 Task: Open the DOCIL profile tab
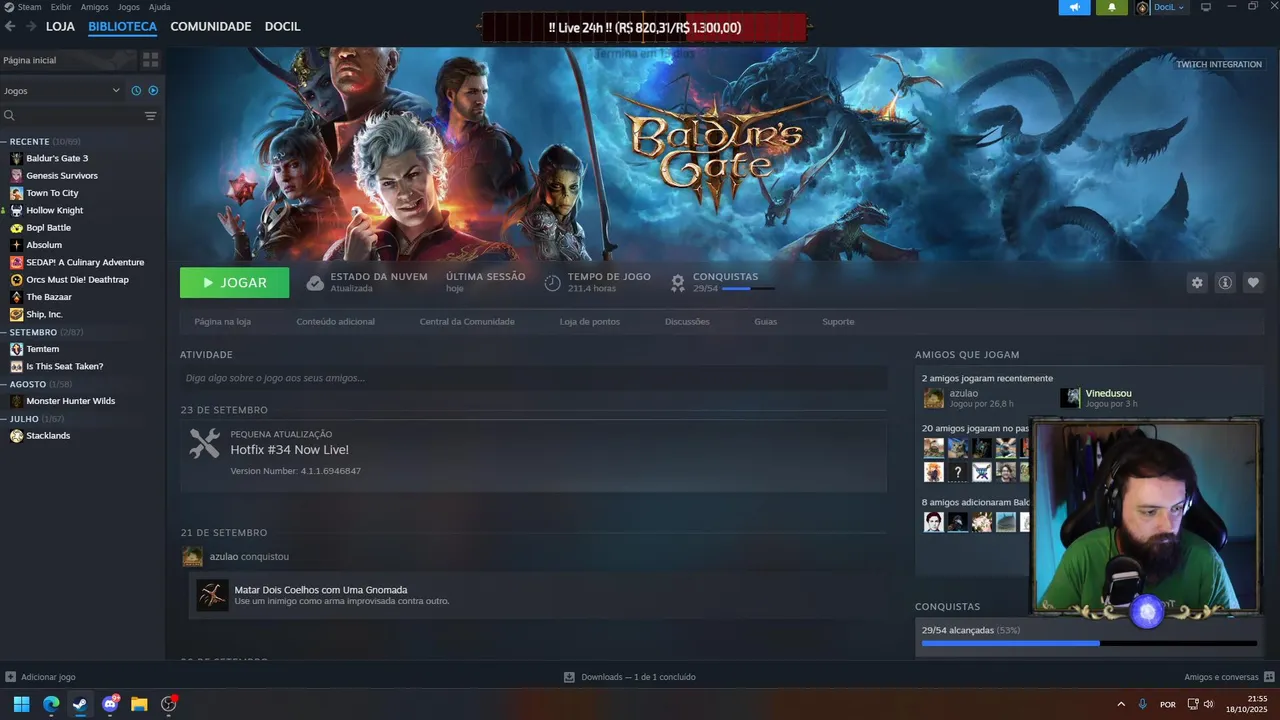pos(282,27)
